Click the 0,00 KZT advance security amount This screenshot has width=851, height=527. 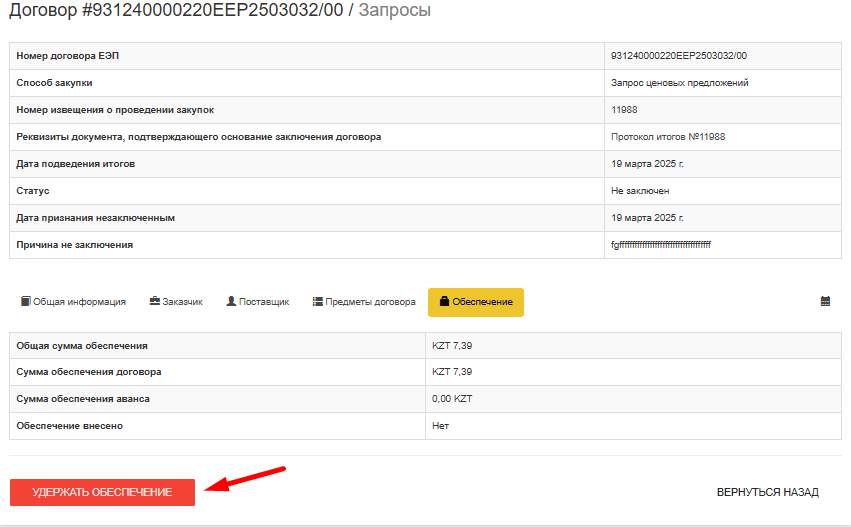click(x=452, y=399)
